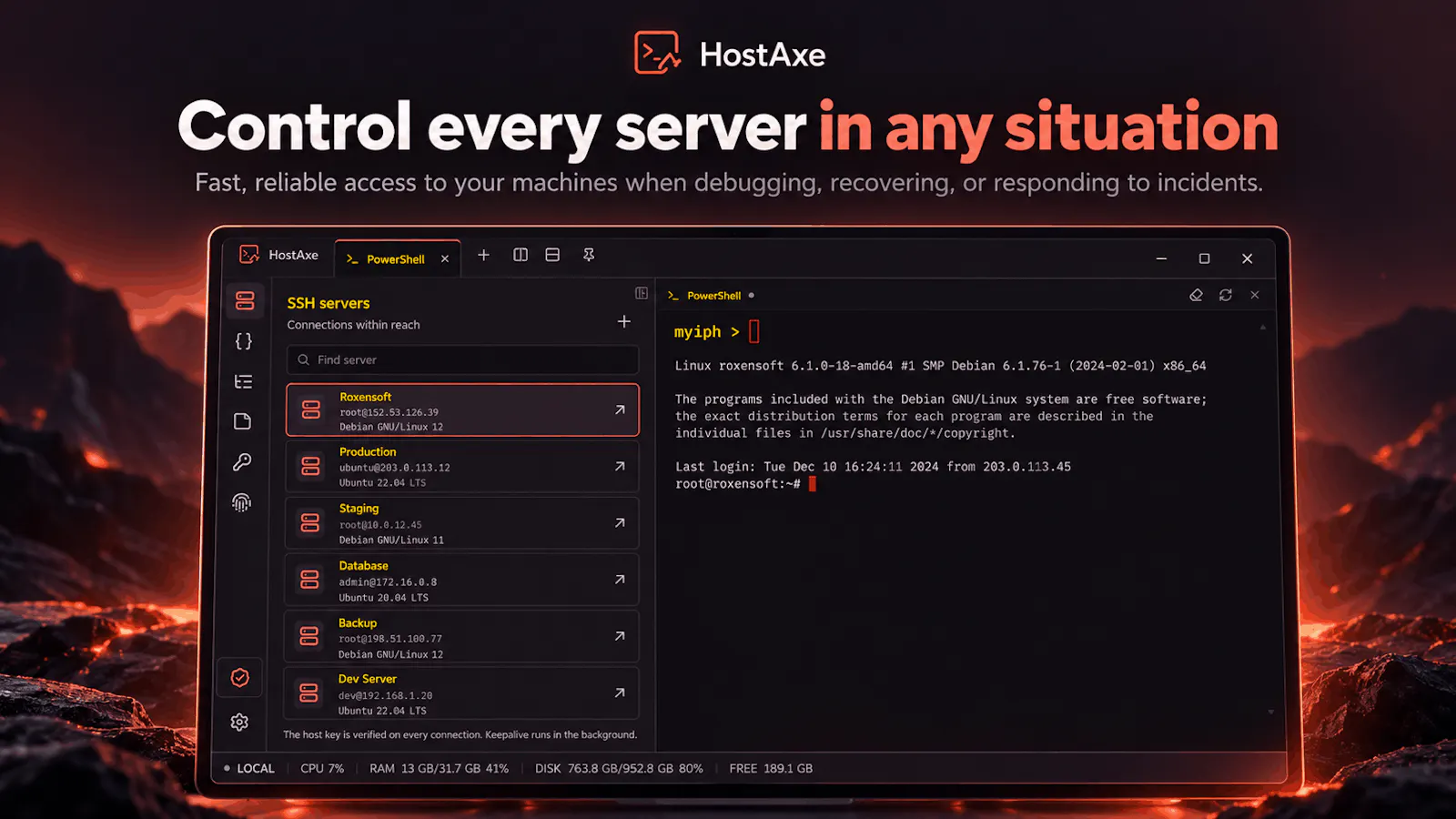Viewport: 1456px width, 819px height.
Task: Focus the Find server search field
Action: 462,360
